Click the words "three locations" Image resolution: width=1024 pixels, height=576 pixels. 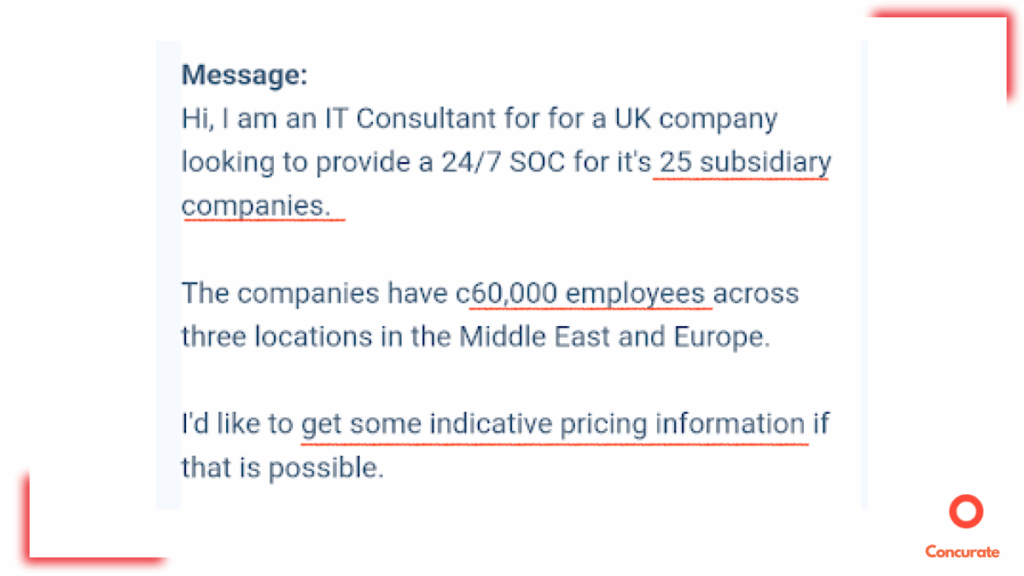point(277,337)
